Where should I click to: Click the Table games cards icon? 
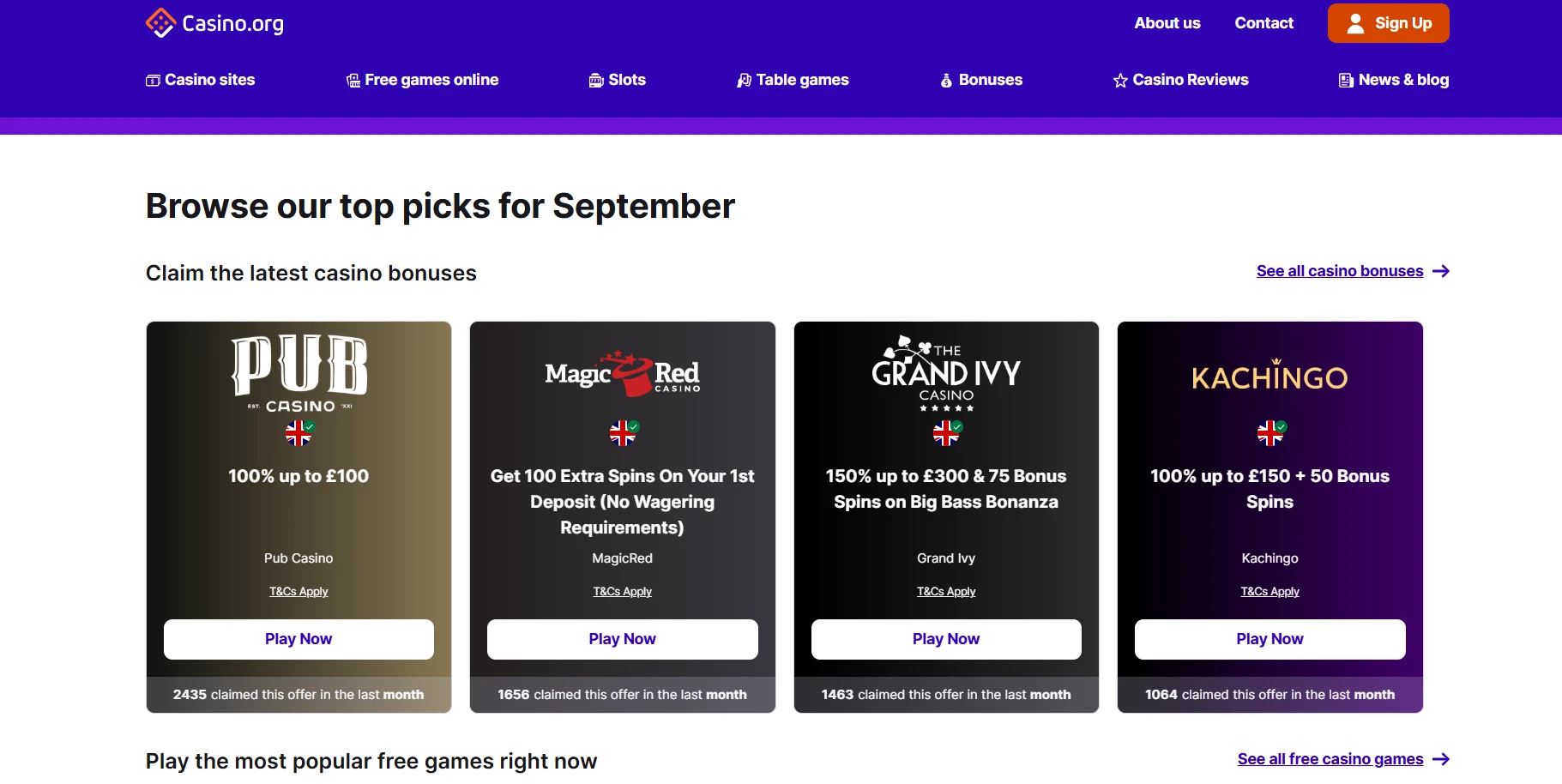point(744,81)
